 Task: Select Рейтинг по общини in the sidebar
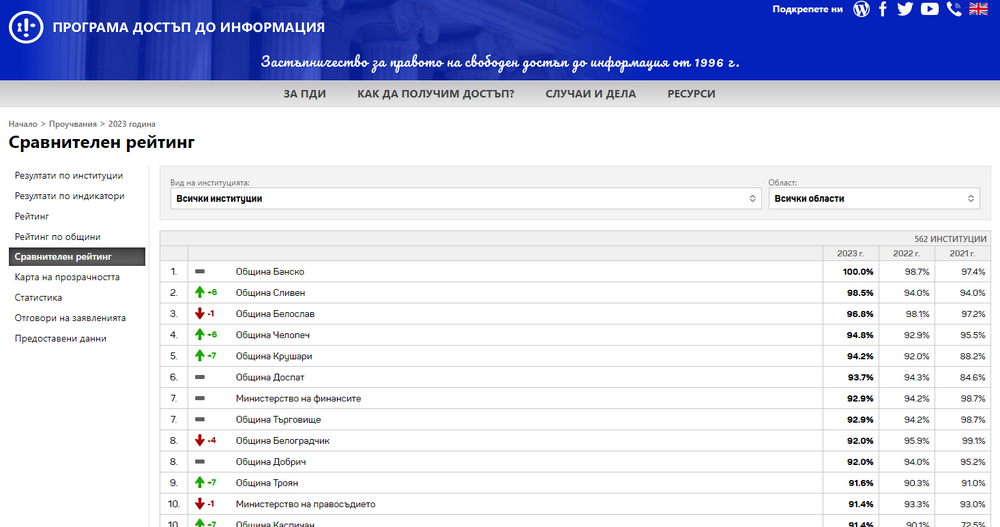(x=57, y=237)
